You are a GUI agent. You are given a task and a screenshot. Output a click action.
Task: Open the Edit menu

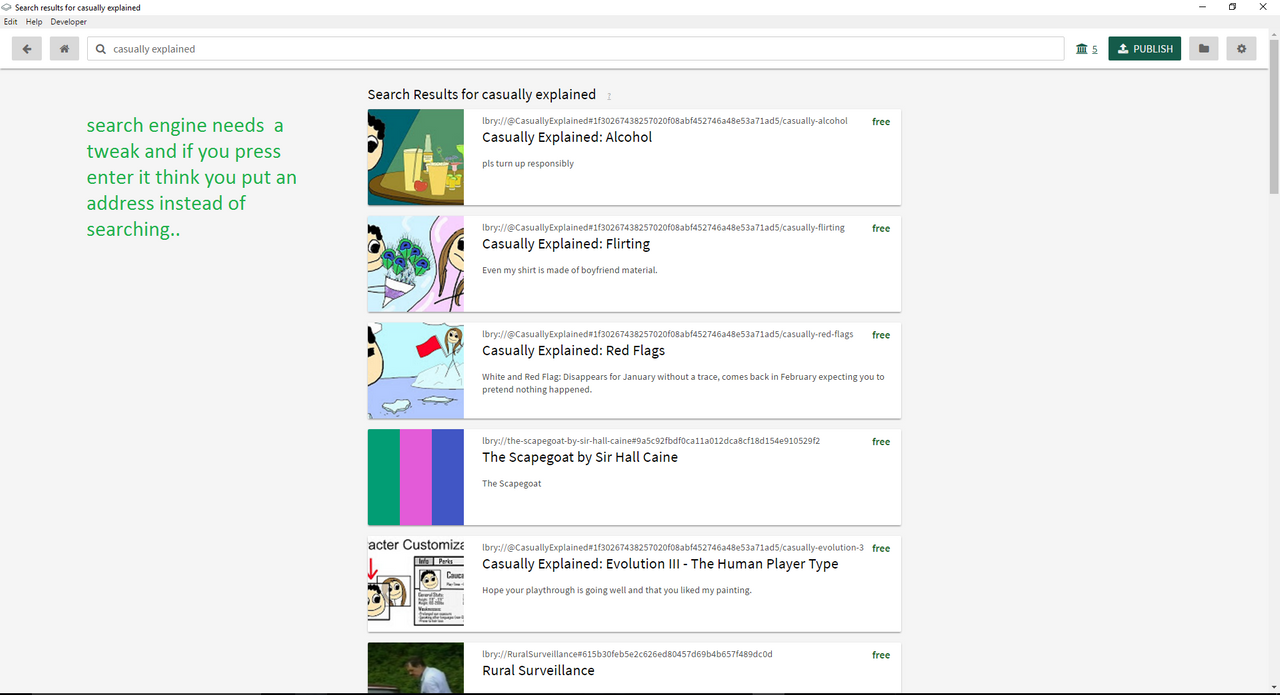tap(11, 22)
